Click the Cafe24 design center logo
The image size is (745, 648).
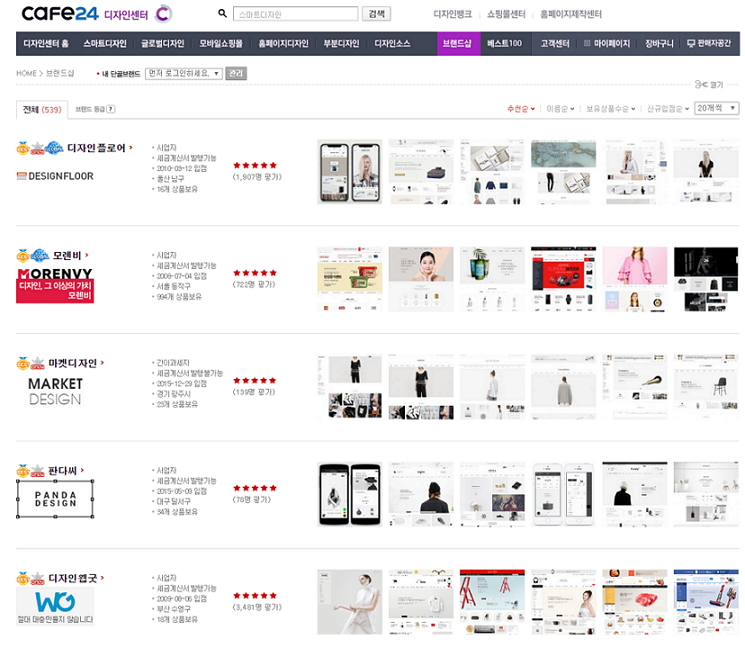tap(85, 14)
